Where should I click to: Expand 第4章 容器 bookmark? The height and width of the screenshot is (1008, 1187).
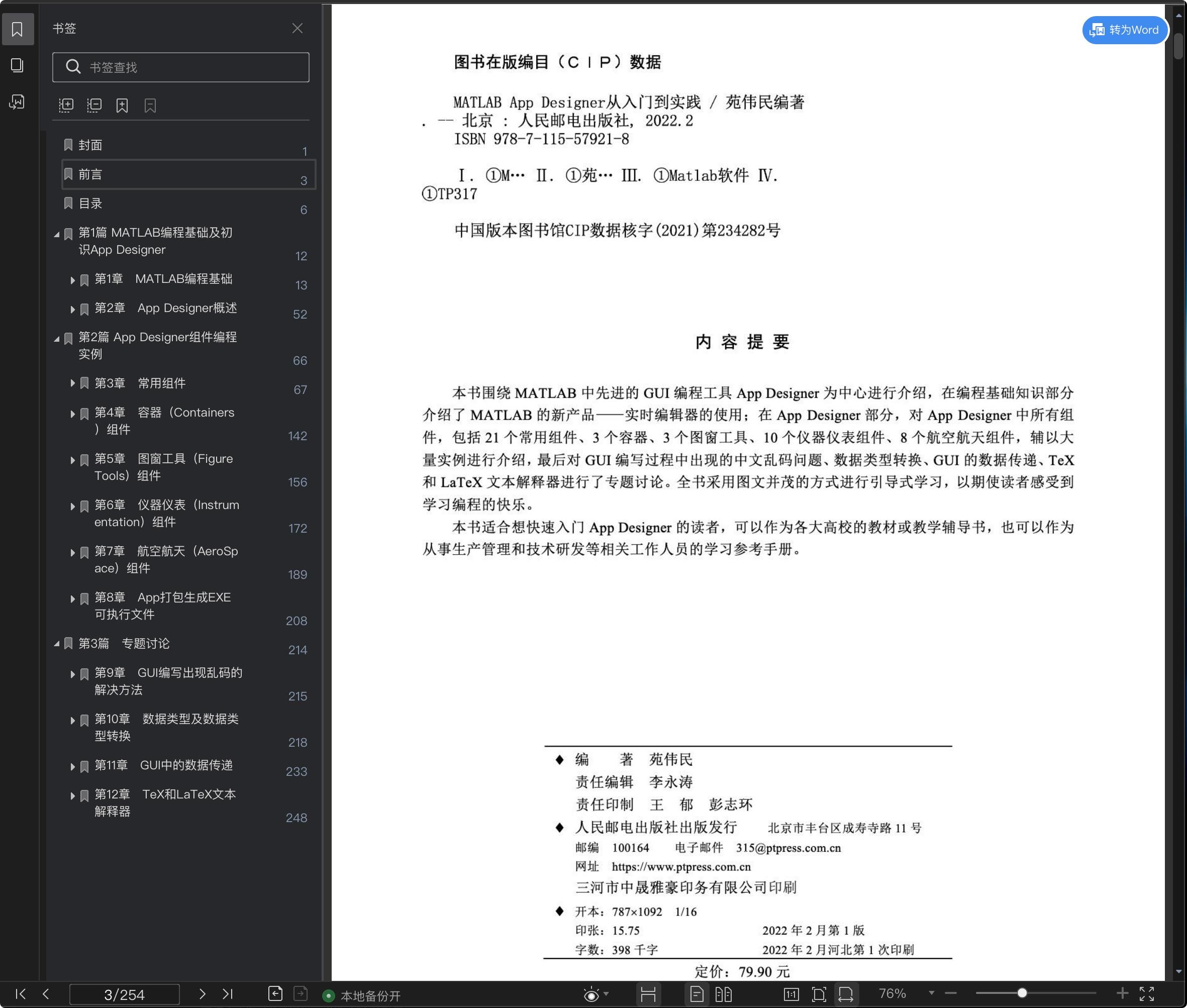pos(72,414)
